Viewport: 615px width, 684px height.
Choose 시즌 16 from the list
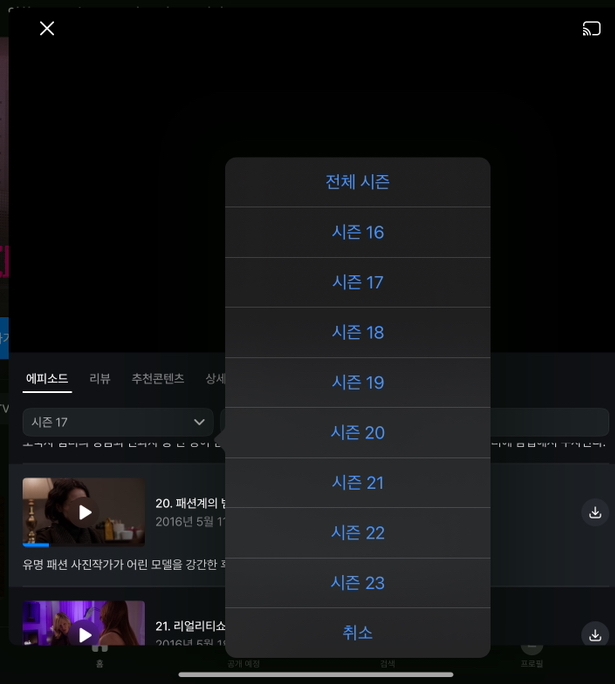358,232
